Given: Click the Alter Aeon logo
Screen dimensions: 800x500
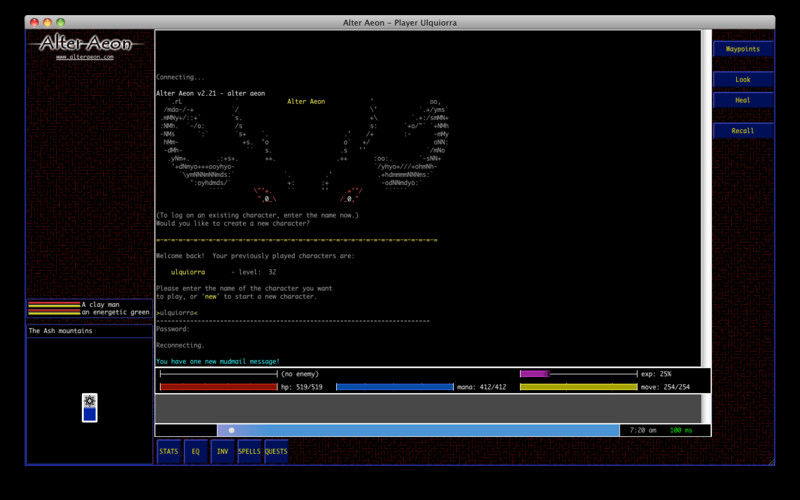Looking at the screenshot, I should point(85,43).
